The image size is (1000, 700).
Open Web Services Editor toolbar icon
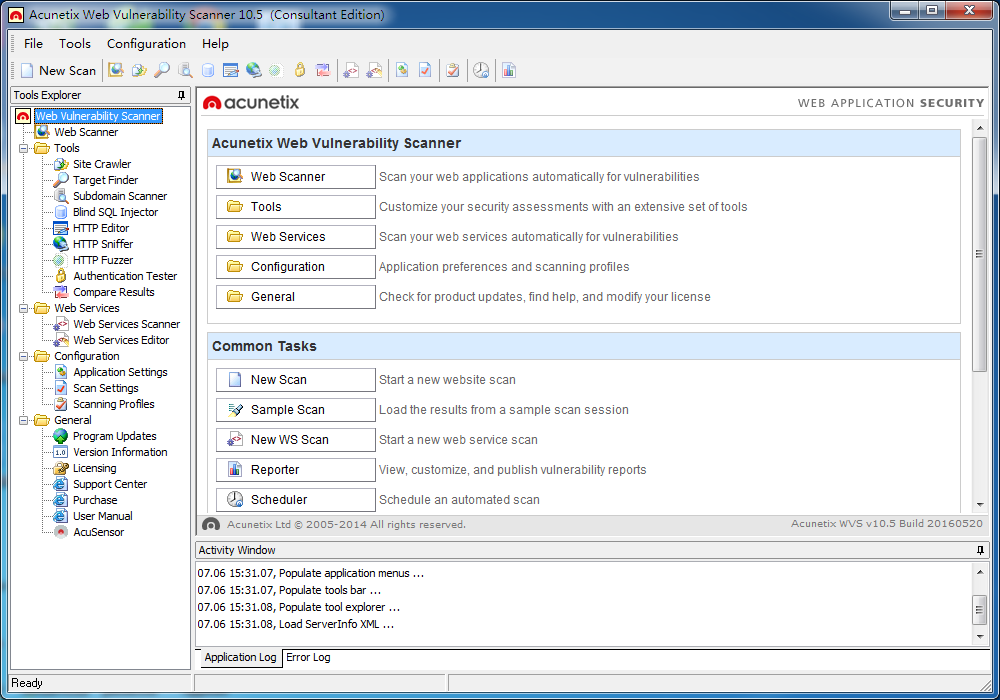coord(374,70)
